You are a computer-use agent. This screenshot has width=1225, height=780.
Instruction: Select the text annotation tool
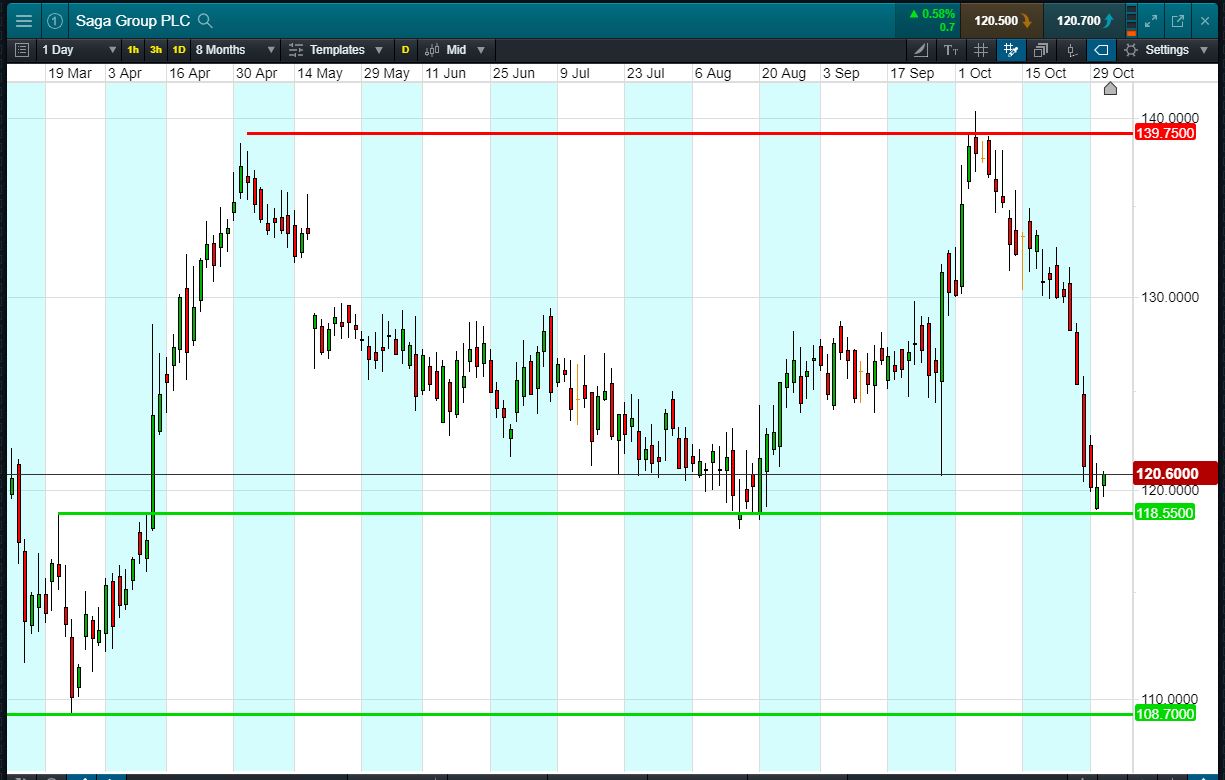click(950, 50)
